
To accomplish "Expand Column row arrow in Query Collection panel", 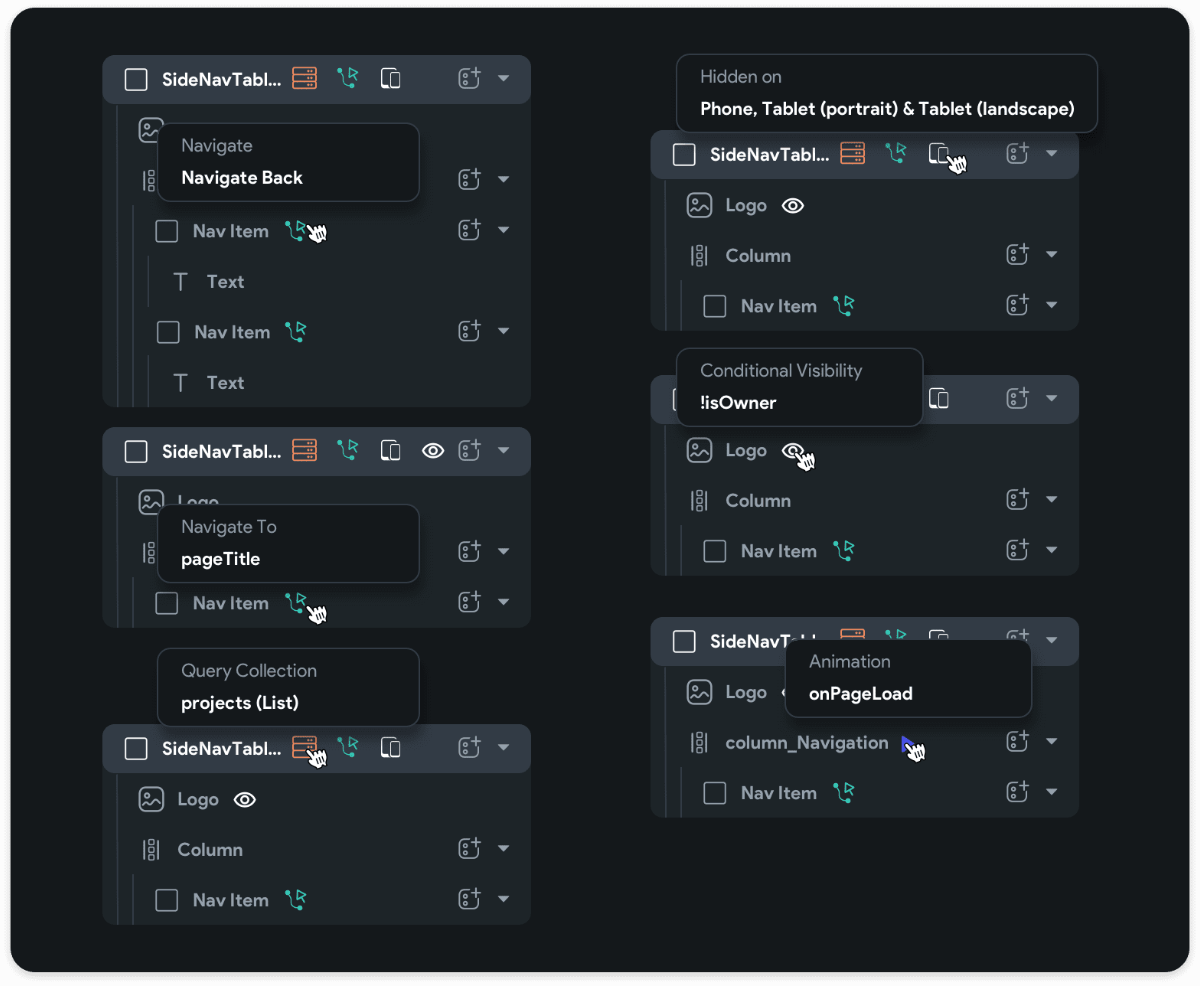I will (x=503, y=849).
